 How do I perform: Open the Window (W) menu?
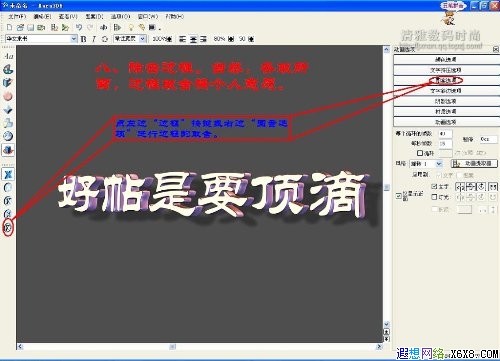pos(148,16)
